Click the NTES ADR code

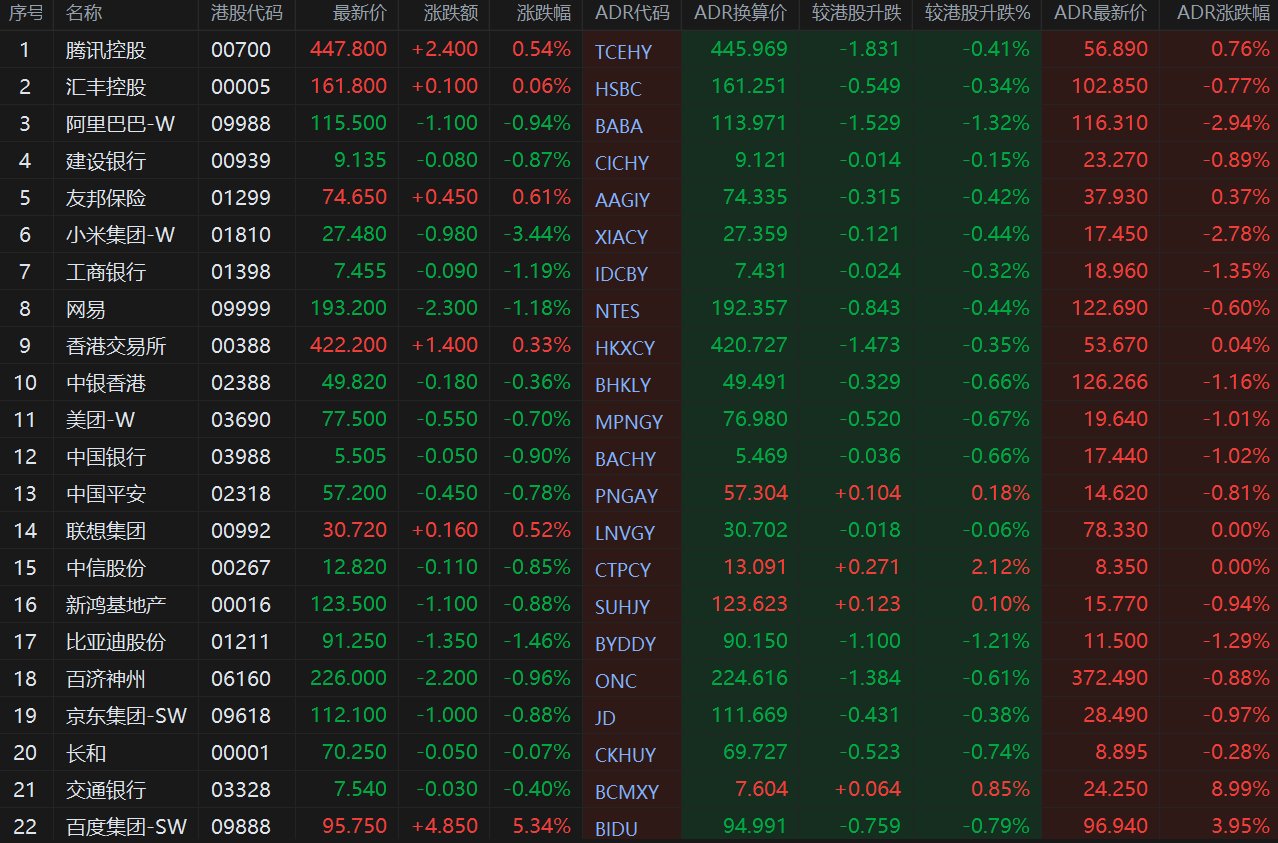tap(618, 311)
